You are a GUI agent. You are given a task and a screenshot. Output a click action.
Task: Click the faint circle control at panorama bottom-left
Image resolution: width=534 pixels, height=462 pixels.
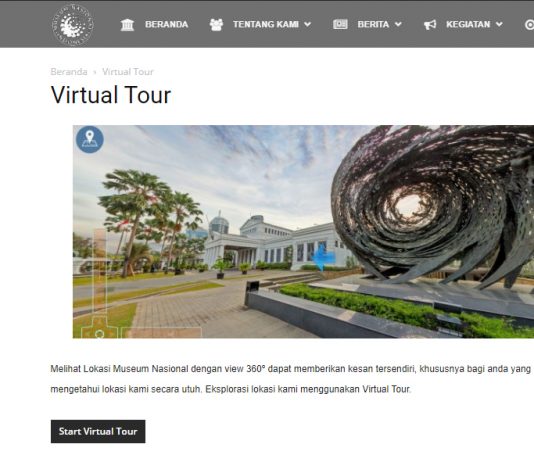click(99, 334)
